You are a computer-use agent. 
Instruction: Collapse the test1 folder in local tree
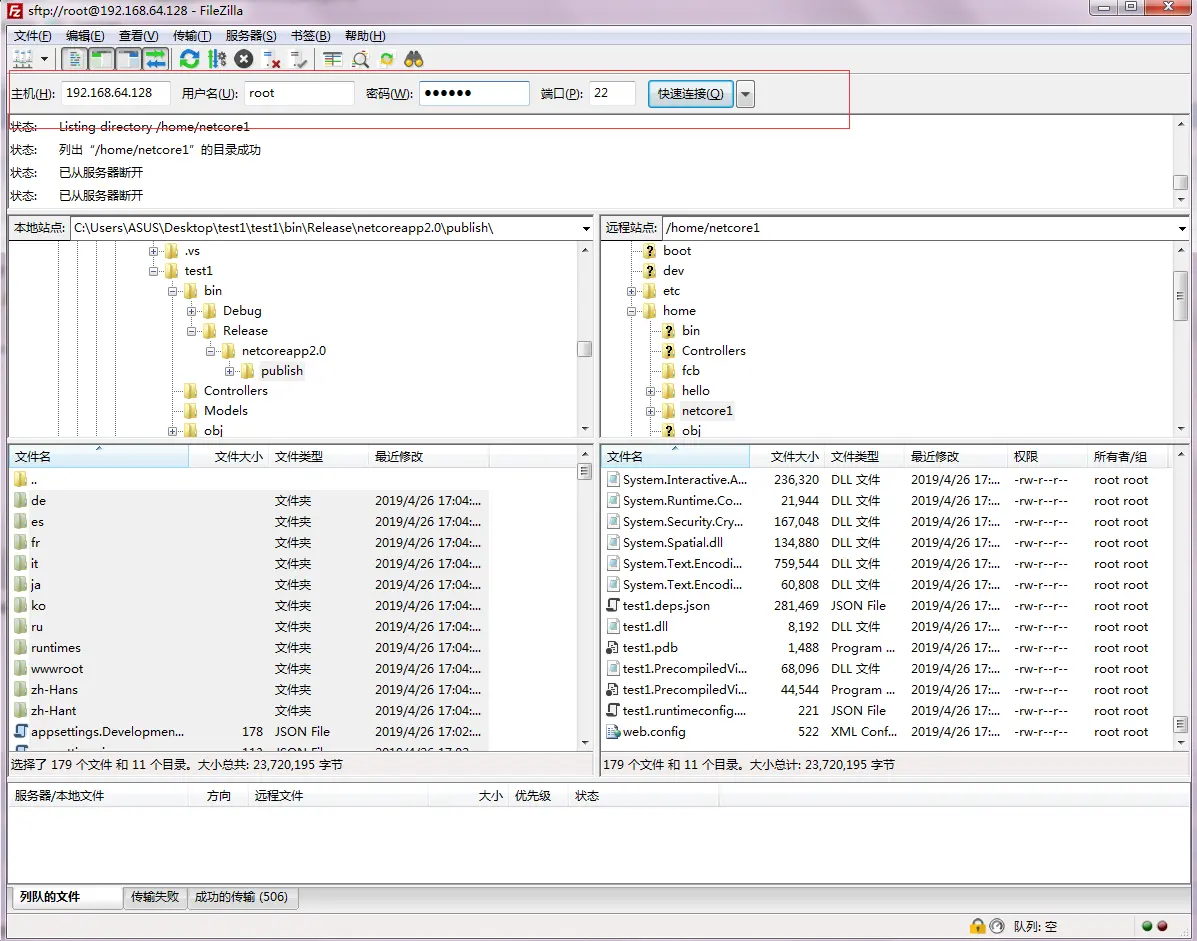[153, 271]
